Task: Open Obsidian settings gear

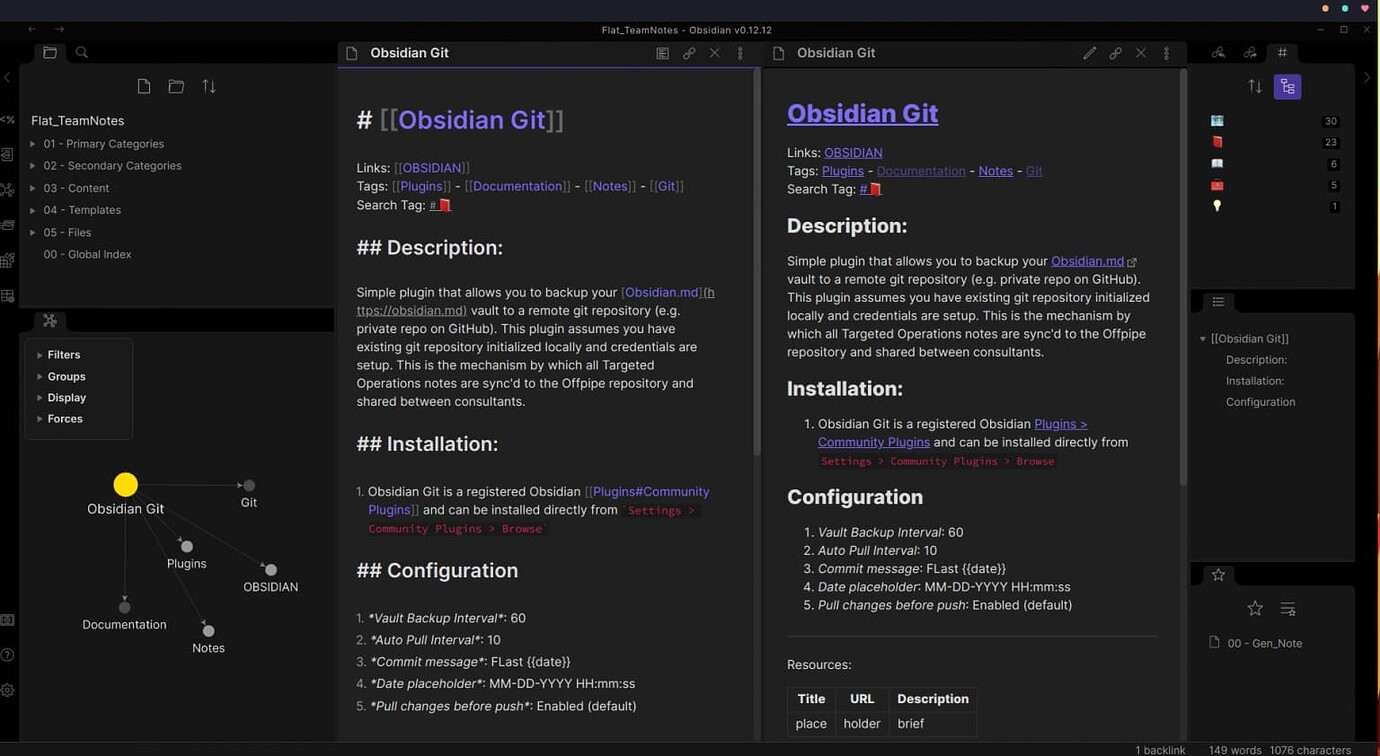Action: pos(8,688)
